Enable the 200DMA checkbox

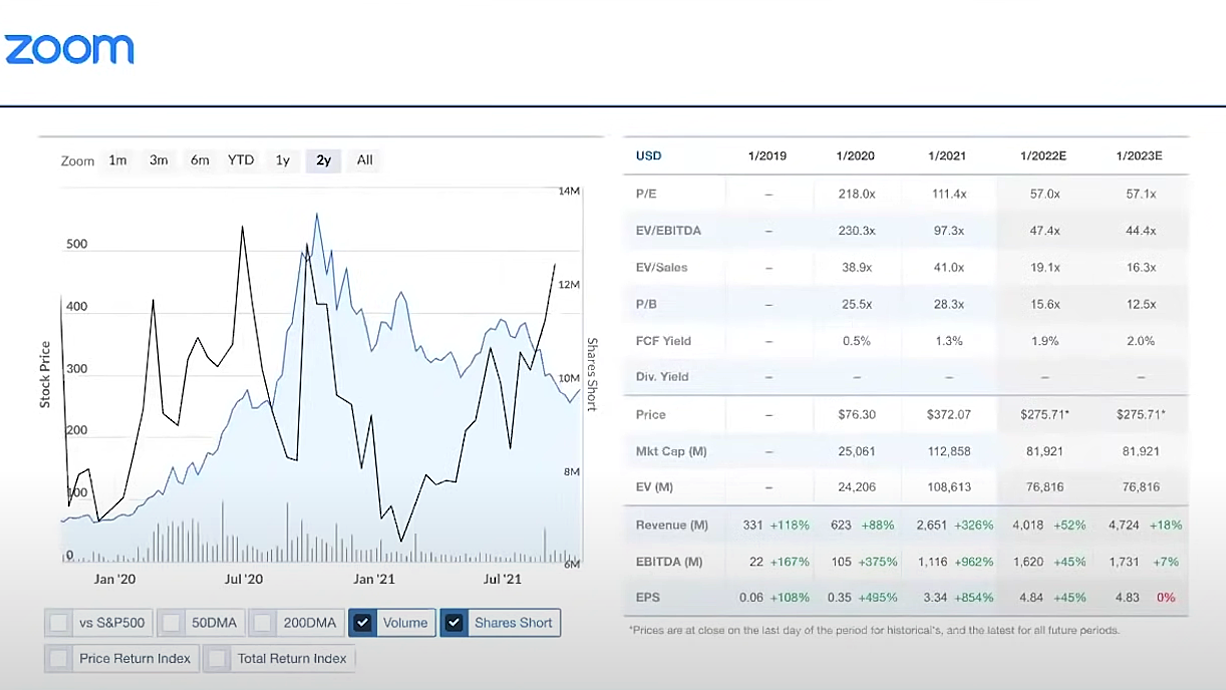click(263, 623)
